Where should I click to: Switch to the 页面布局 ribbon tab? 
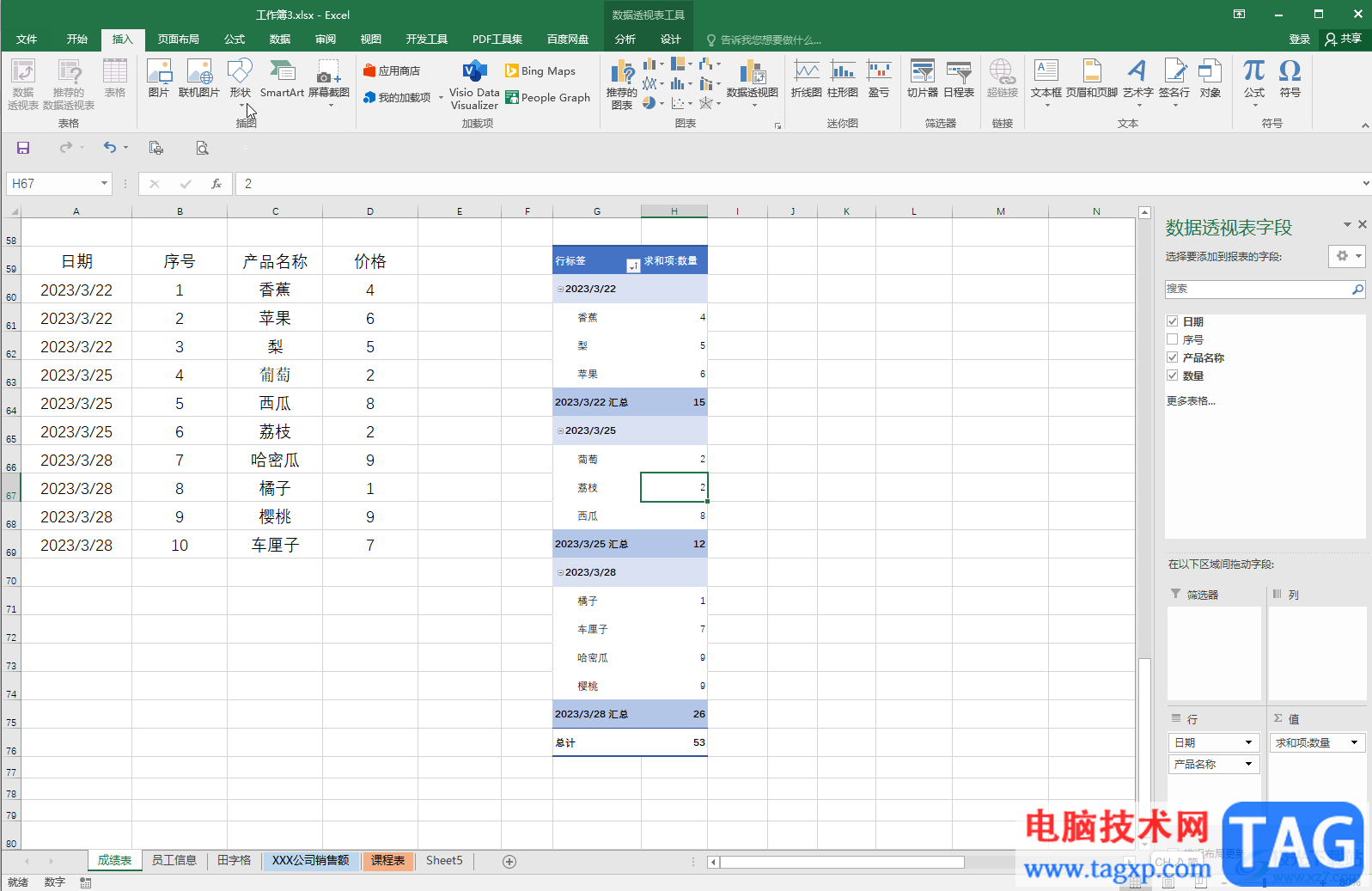point(179,40)
